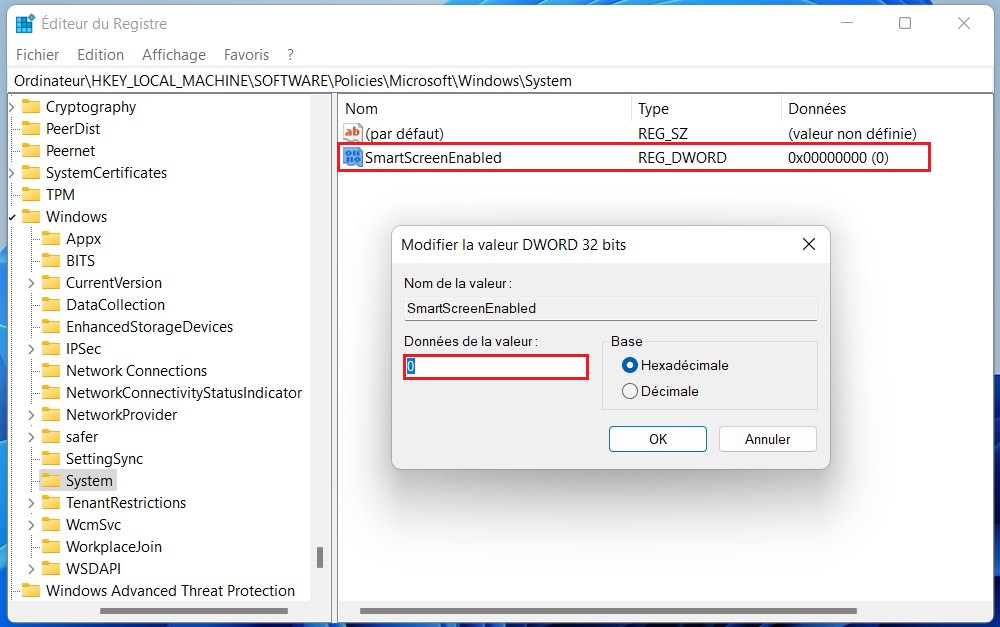Click the CurrentVersion folder icon
This screenshot has height=627, width=1000.
click(x=51, y=283)
